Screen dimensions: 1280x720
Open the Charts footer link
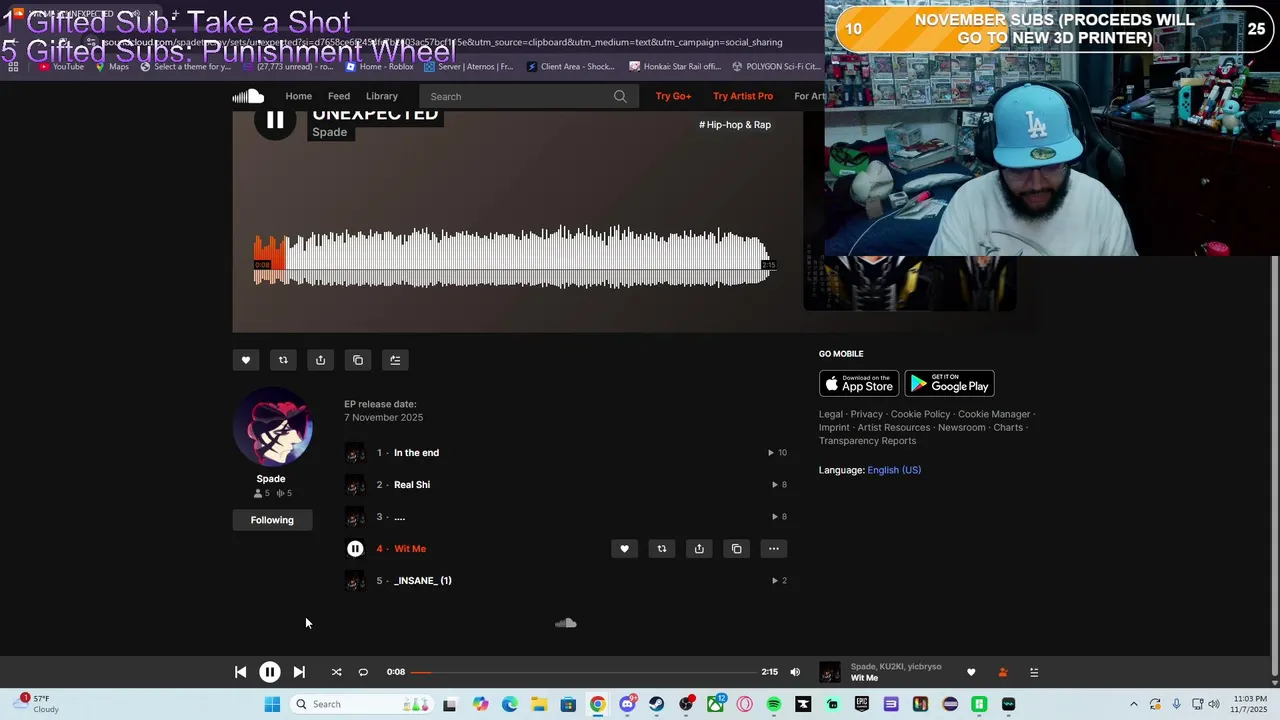(x=1008, y=428)
